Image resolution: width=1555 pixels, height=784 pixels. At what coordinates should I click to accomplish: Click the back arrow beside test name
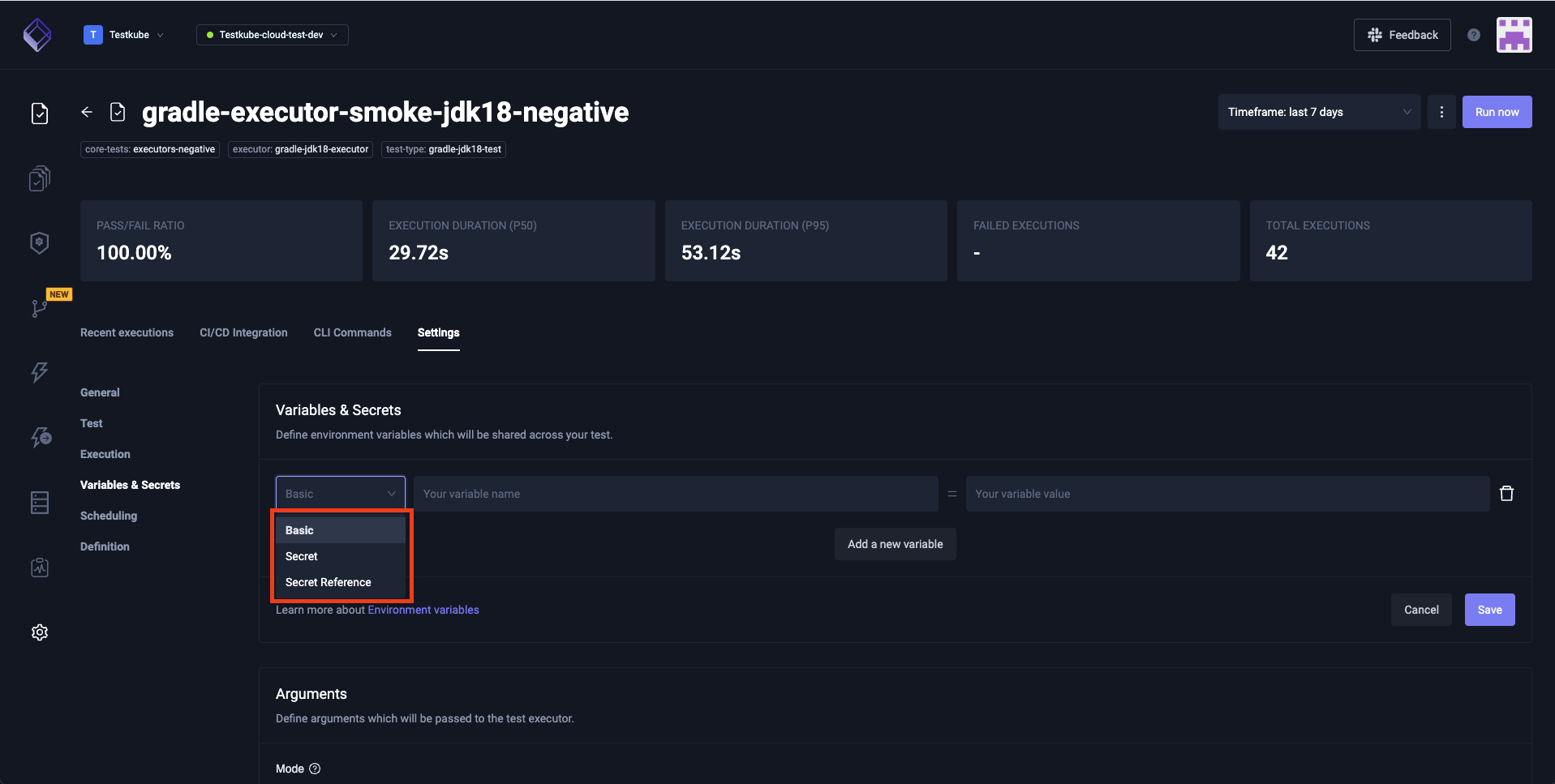coord(87,112)
